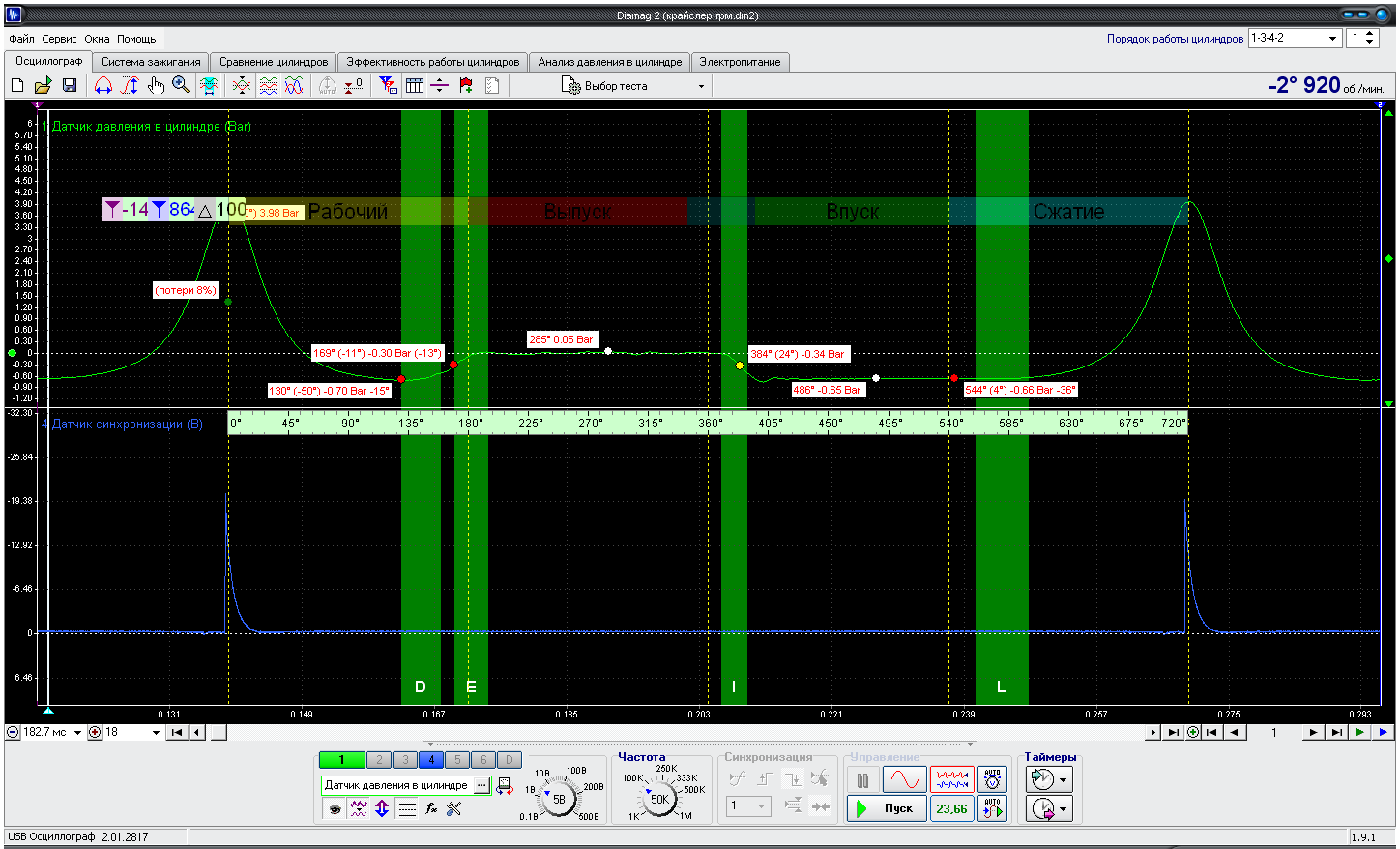Click the overlapping sine waves toolbar icon

pyautogui.click(x=294, y=86)
